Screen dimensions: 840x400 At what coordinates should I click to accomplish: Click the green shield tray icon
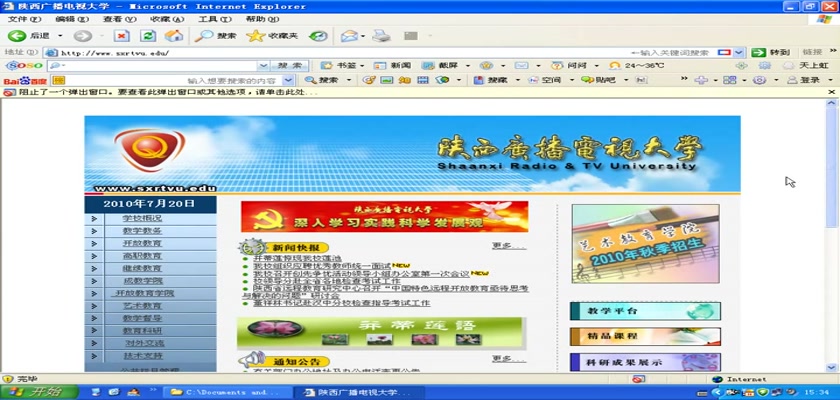[x=763, y=392]
